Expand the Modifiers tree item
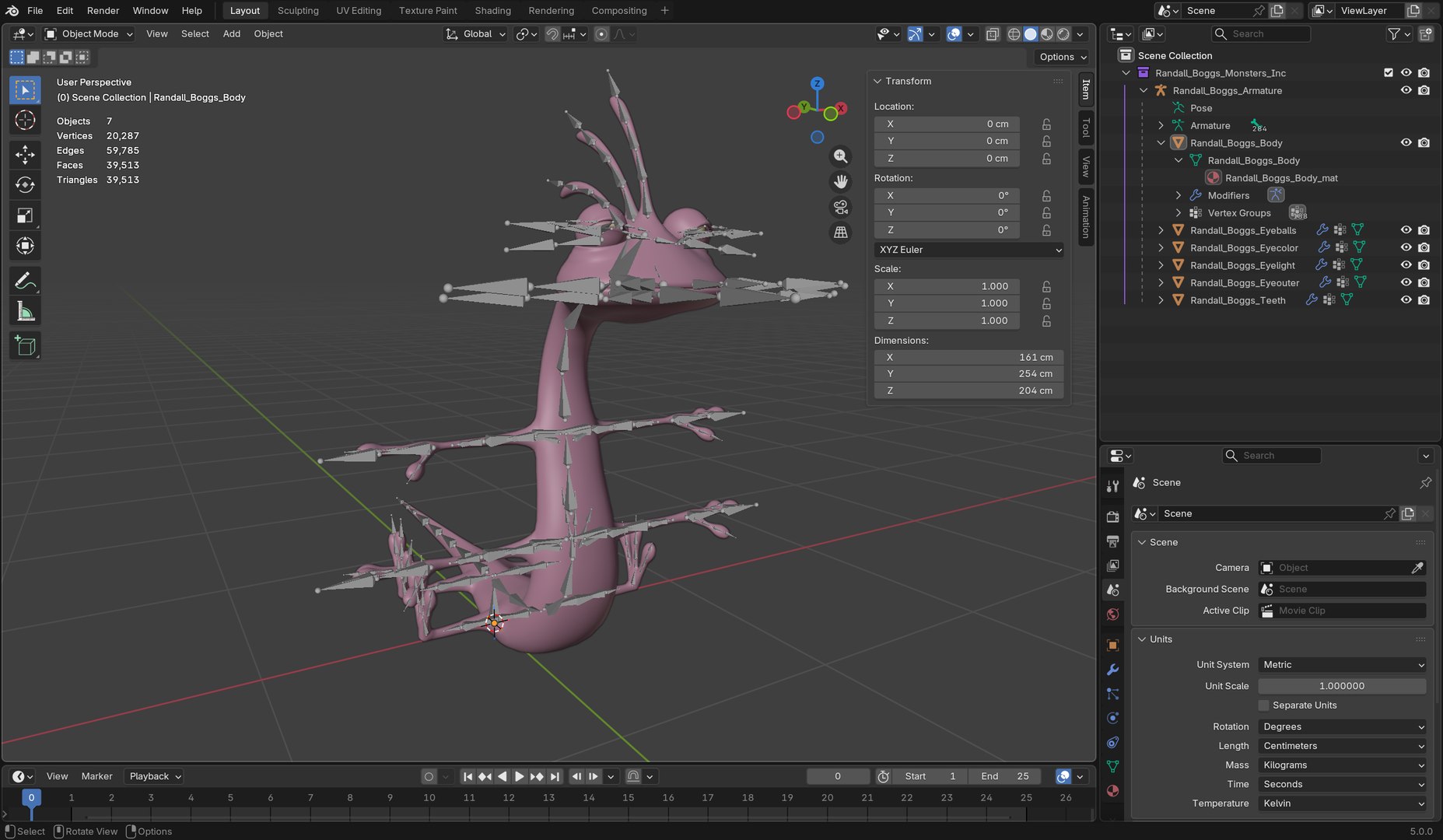Viewport: 1443px width, 840px height. [1178, 195]
